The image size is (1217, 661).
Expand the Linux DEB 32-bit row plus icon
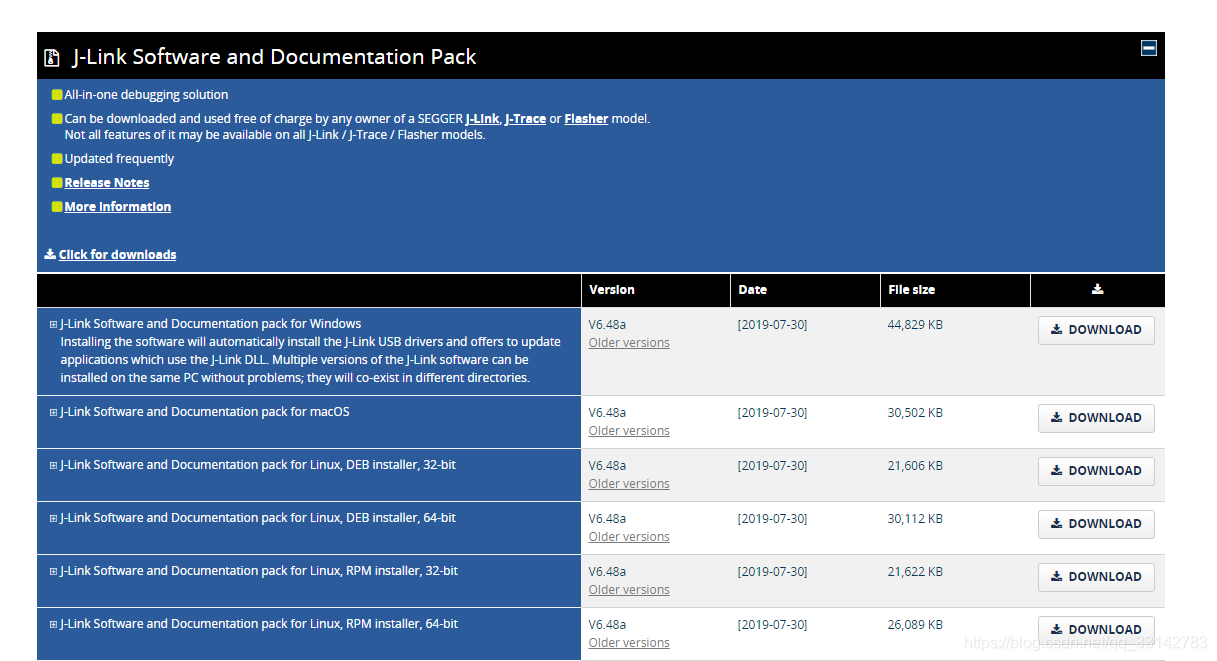tap(54, 465)
